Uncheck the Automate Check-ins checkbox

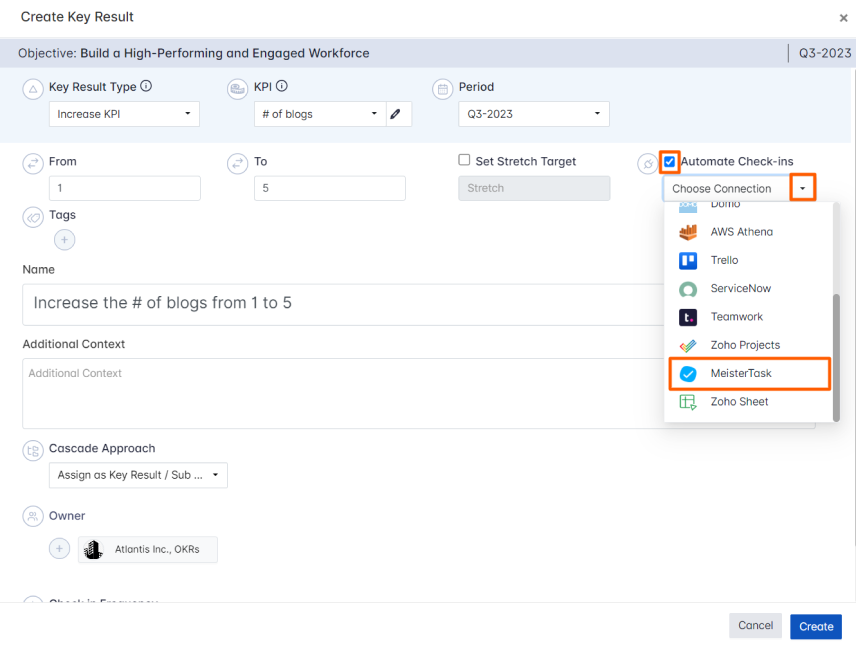pos(669,162)
